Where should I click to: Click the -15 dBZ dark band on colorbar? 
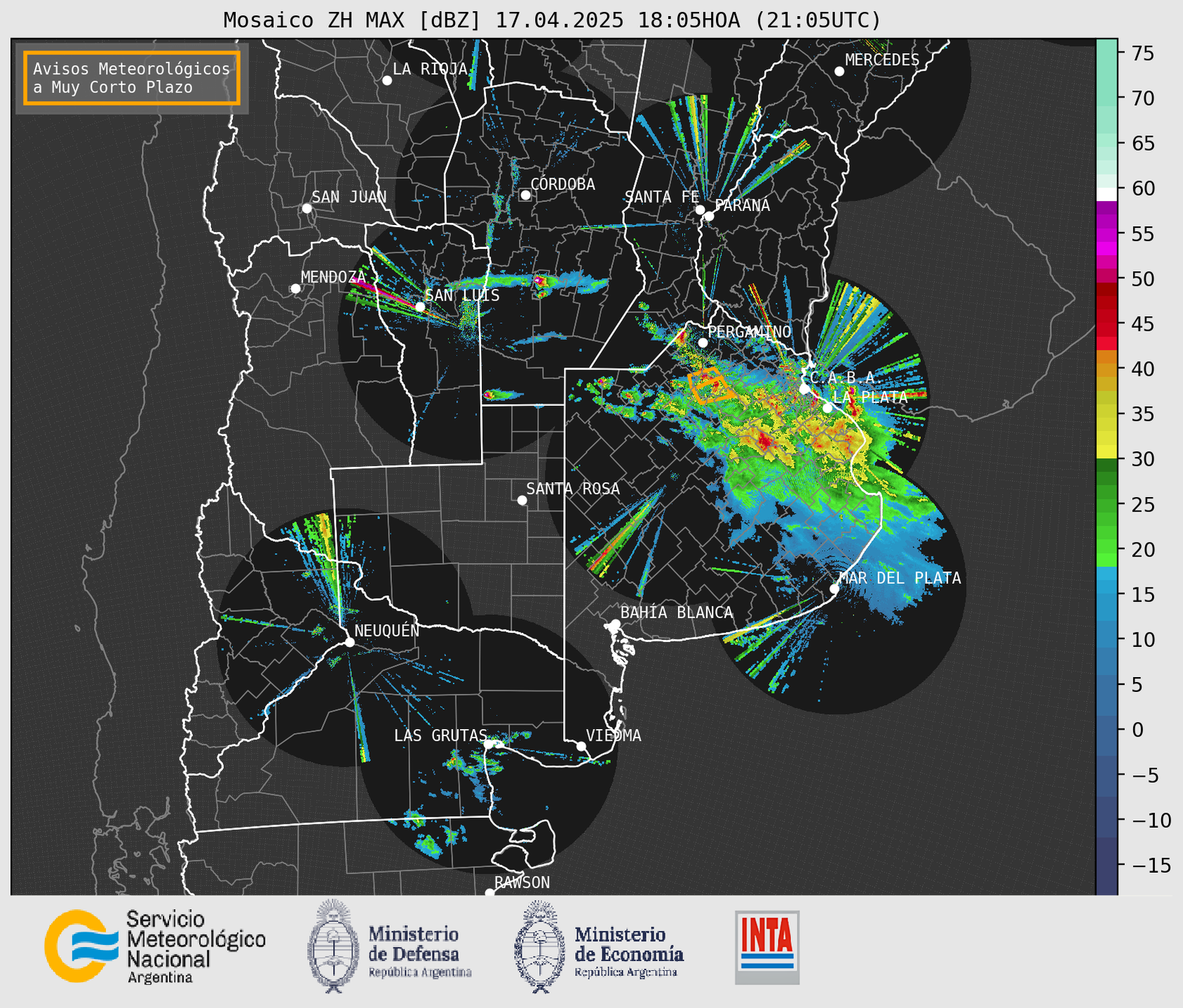click(1107, 865)
